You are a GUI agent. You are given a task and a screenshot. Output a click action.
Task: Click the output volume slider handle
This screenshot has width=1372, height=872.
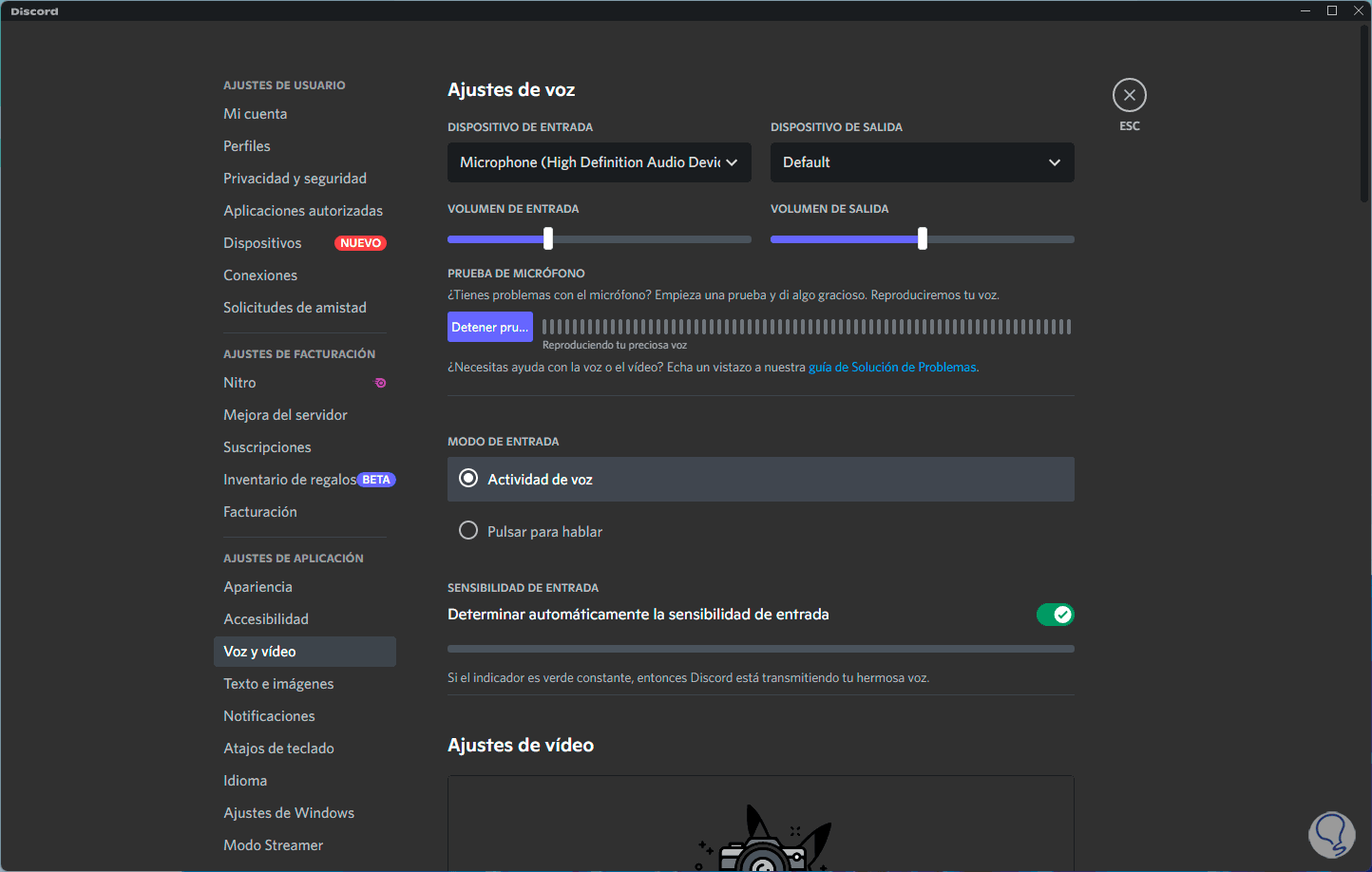click(923, 239)
